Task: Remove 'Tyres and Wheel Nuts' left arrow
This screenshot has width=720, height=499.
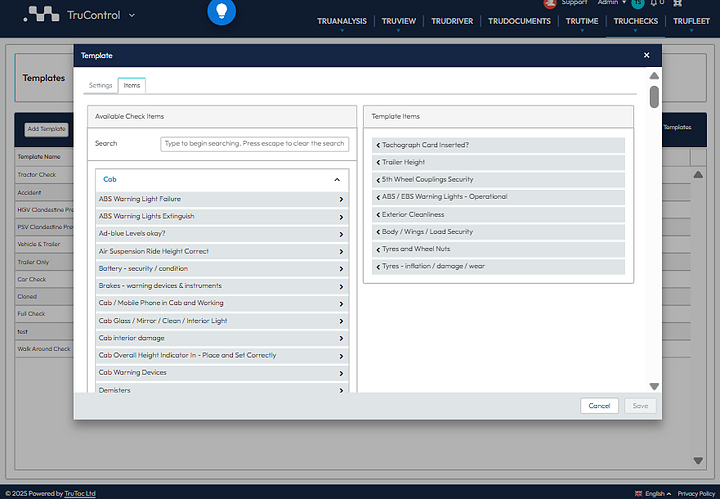Action: click(x=378, y=249)
